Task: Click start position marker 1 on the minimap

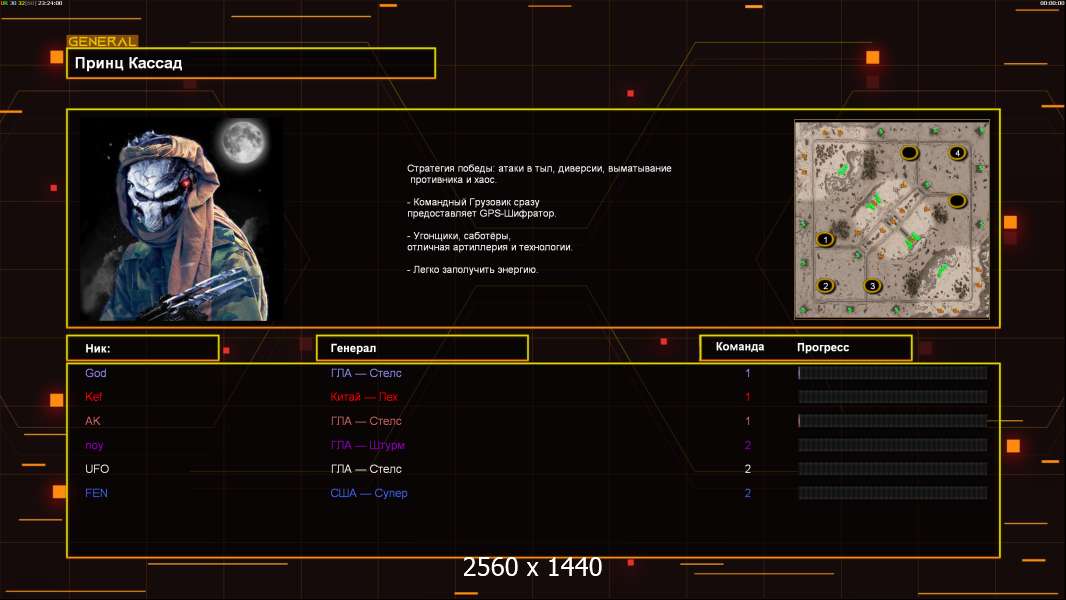Action: point(825,239)
